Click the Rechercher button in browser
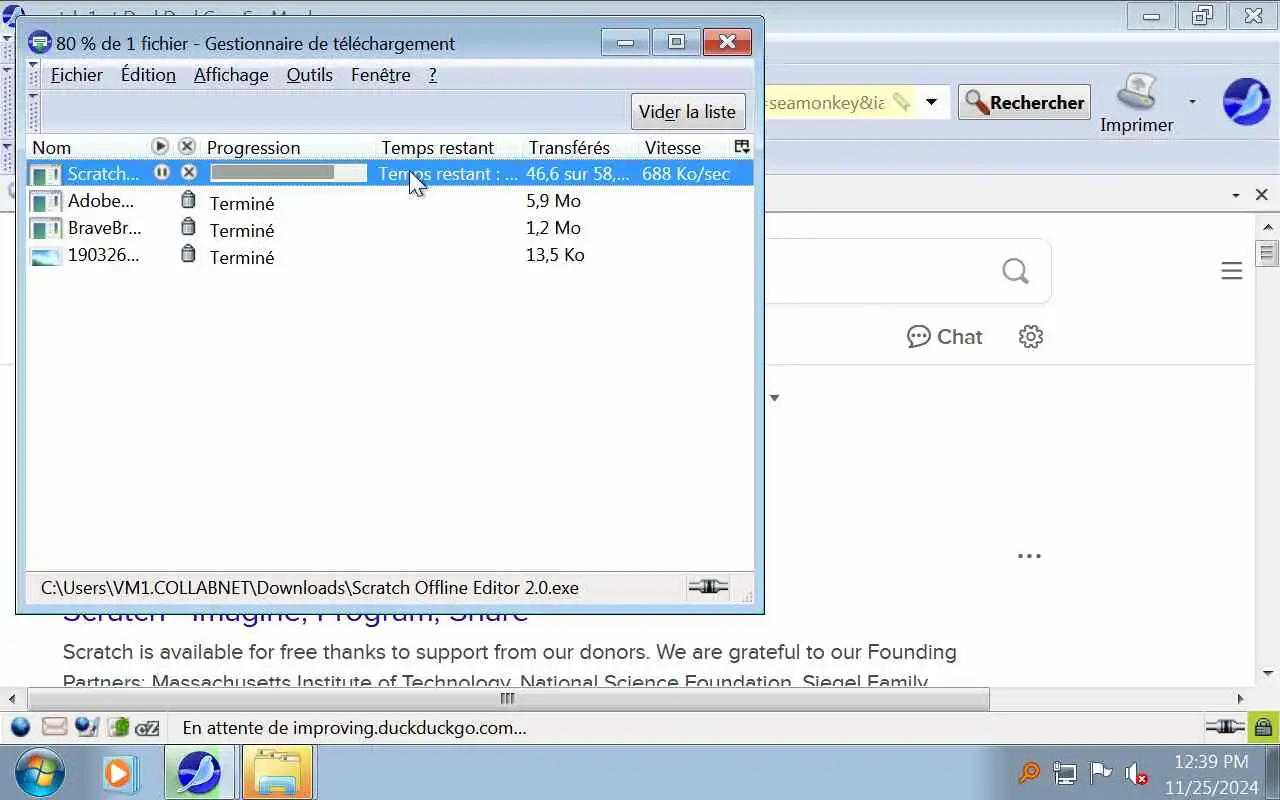This screenshot has width=1280, height=800. point(1025,102)
